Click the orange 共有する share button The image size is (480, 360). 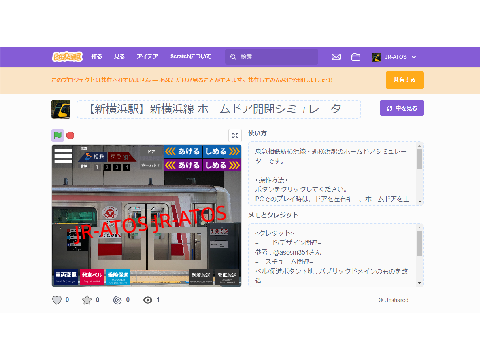pos(405,80)
